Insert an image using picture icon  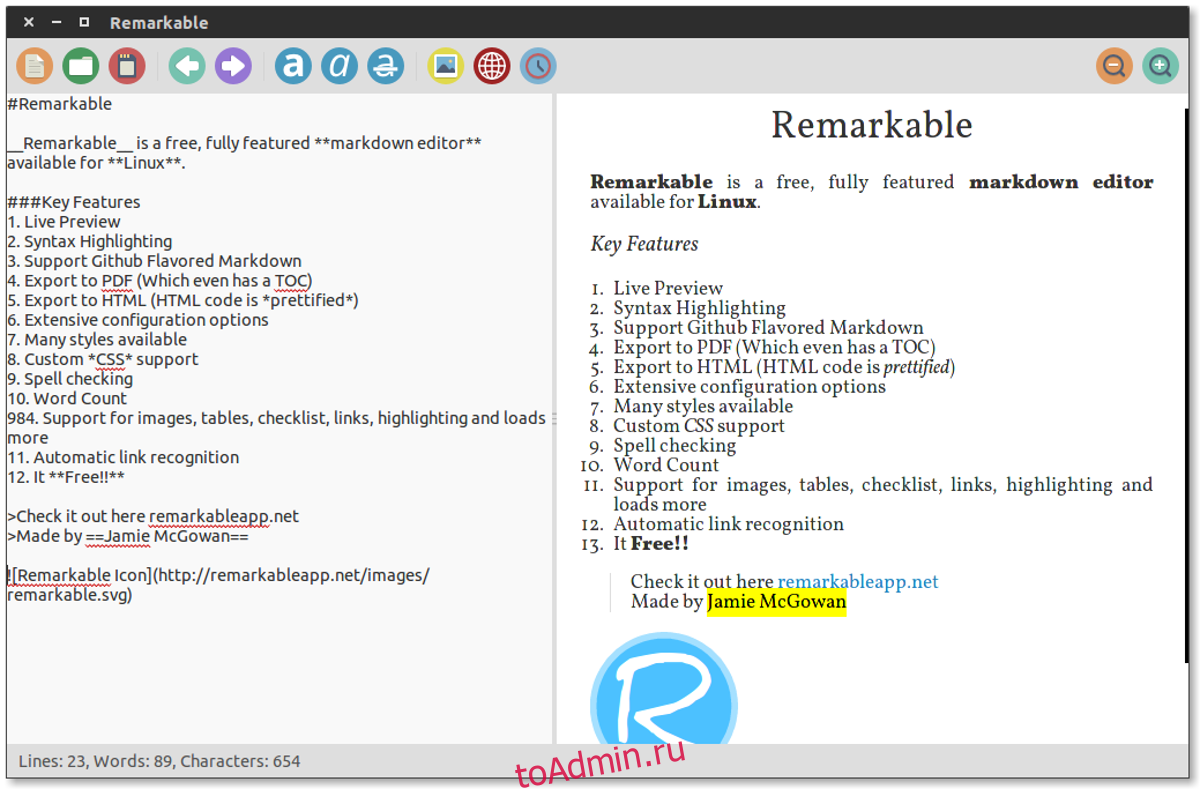[446, 67]
